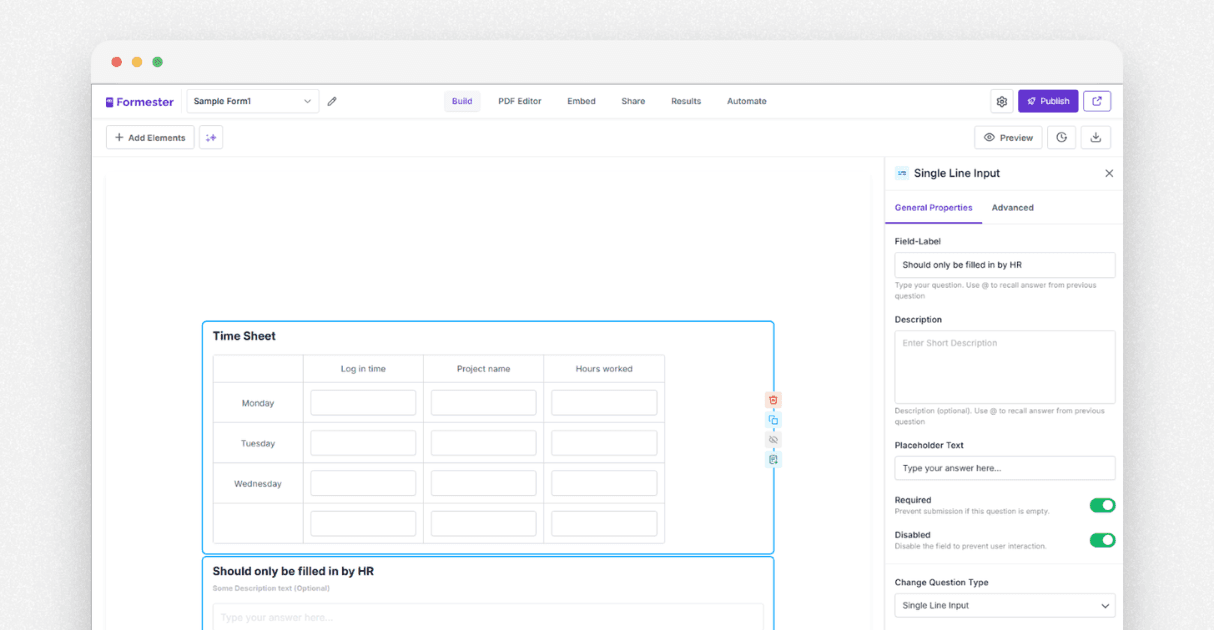The height and width of the screenshot is (630, 1214).
Task: Open the Sample Form1 dropdown
Action: click(252, 101)
